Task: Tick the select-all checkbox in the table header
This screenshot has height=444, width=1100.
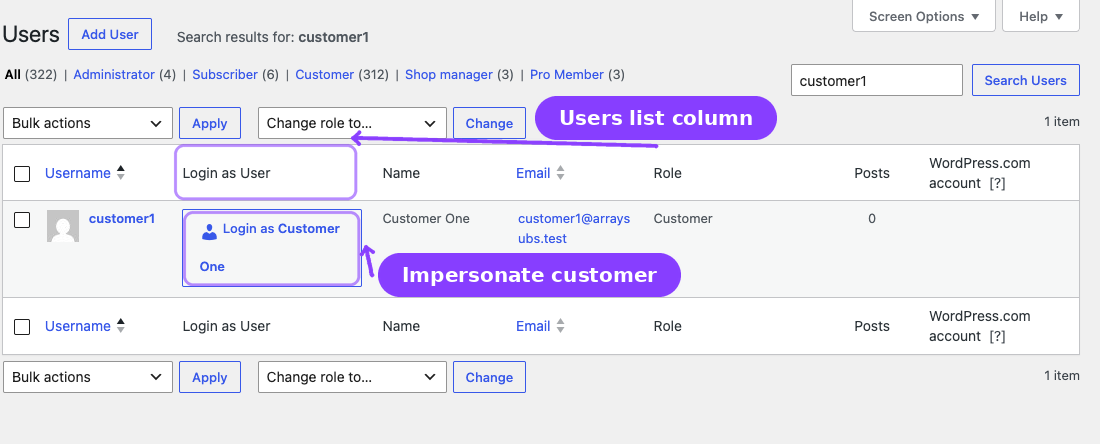Action: 22,174
